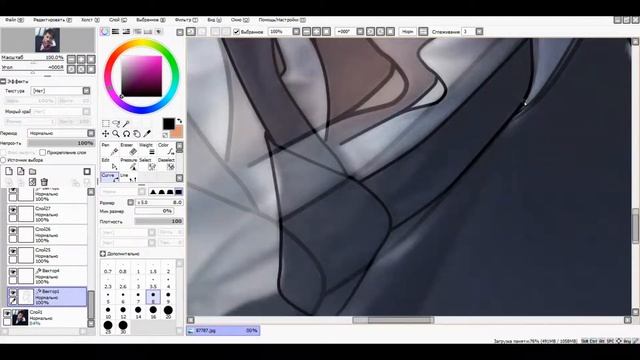Select the eyedropper color picker tool

point(147,134)
